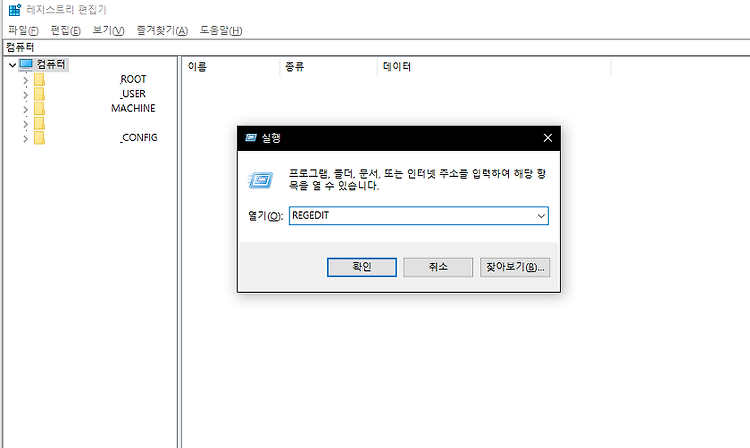Expand the _ROOT registry key

point(26,80)
